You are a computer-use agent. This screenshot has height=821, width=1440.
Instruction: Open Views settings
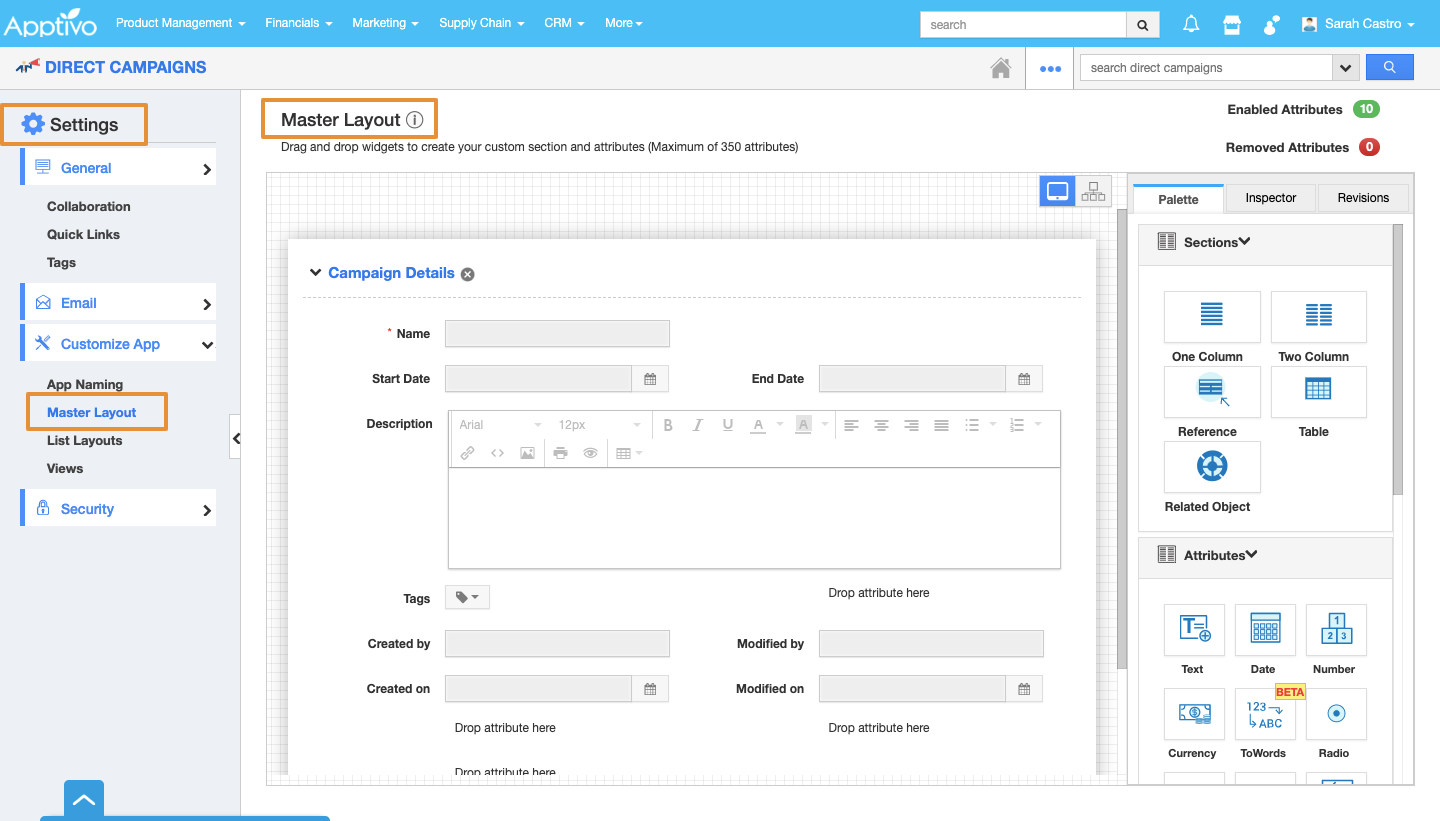pyautogui.click(x=65, y=469)
